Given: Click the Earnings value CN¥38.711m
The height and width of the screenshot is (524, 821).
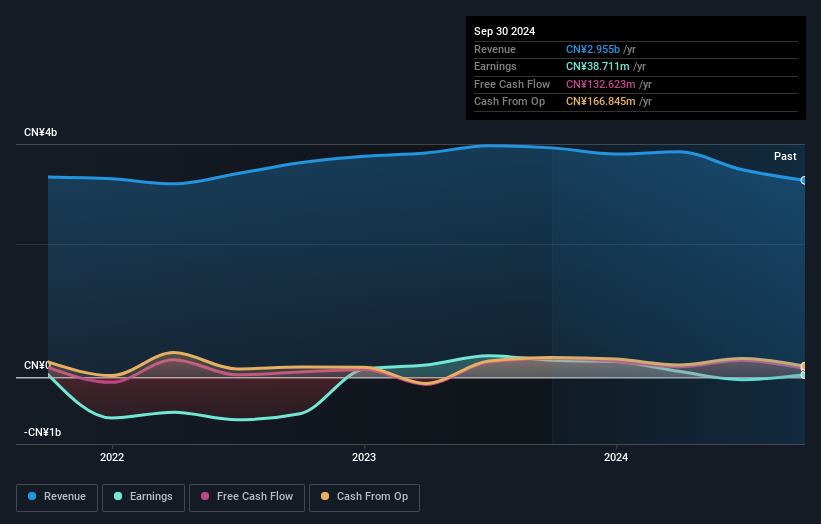Looking at the screenshot, I should (597, 66).
